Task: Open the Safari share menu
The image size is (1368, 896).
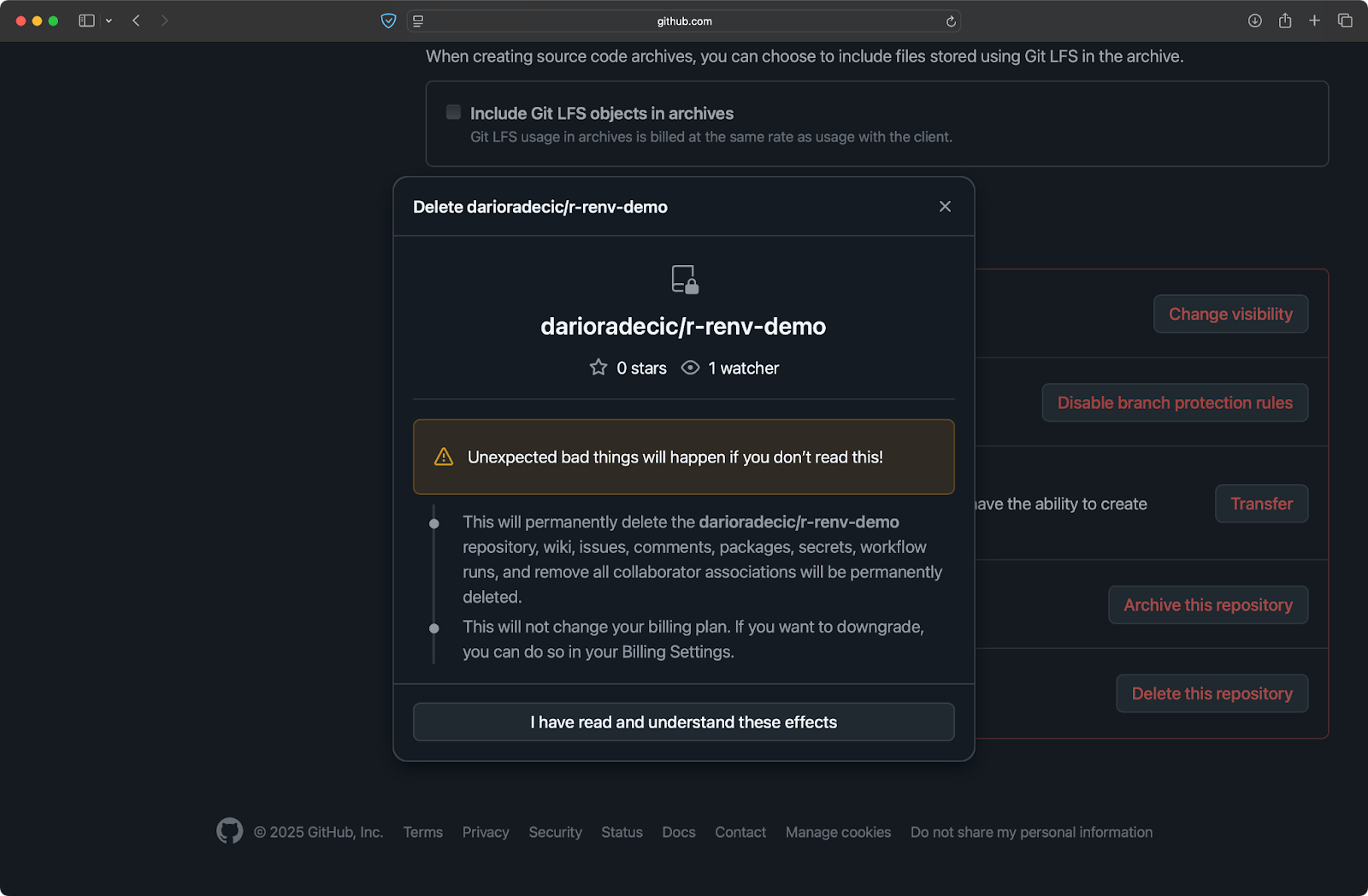Action: click(1285, 21)
